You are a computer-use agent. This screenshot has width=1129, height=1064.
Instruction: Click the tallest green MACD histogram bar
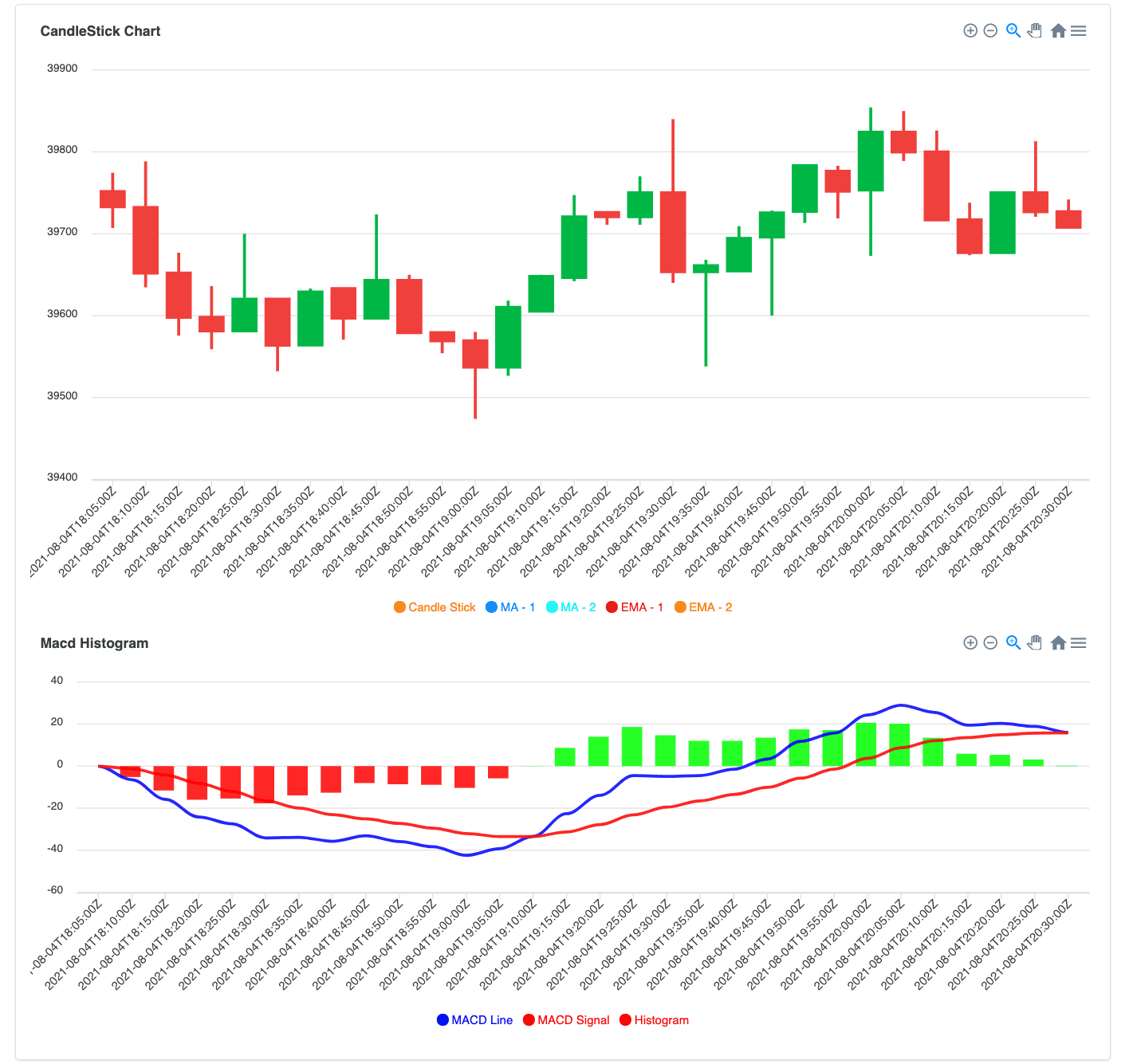point(867,744)
